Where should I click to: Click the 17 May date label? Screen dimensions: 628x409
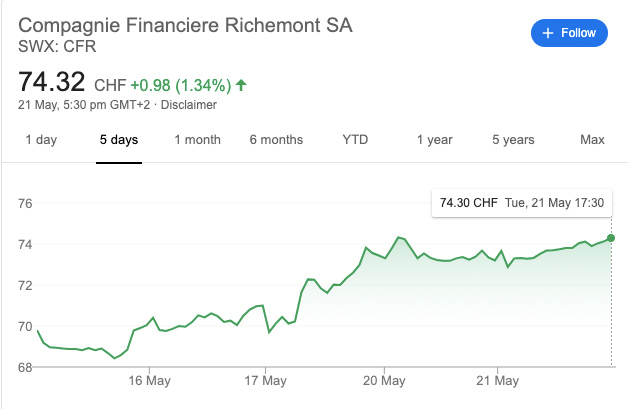[265, 381]
